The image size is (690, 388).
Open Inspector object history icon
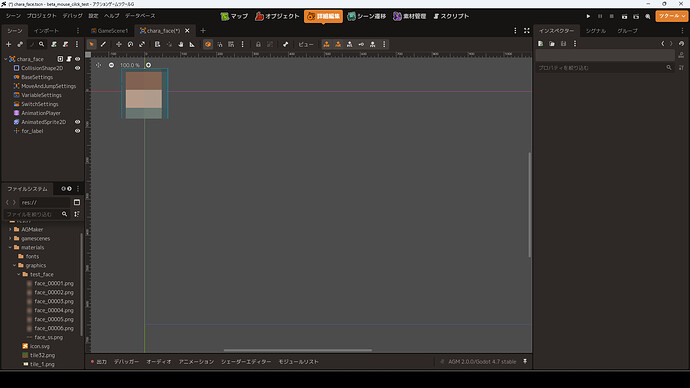click(x=681, y=44)
